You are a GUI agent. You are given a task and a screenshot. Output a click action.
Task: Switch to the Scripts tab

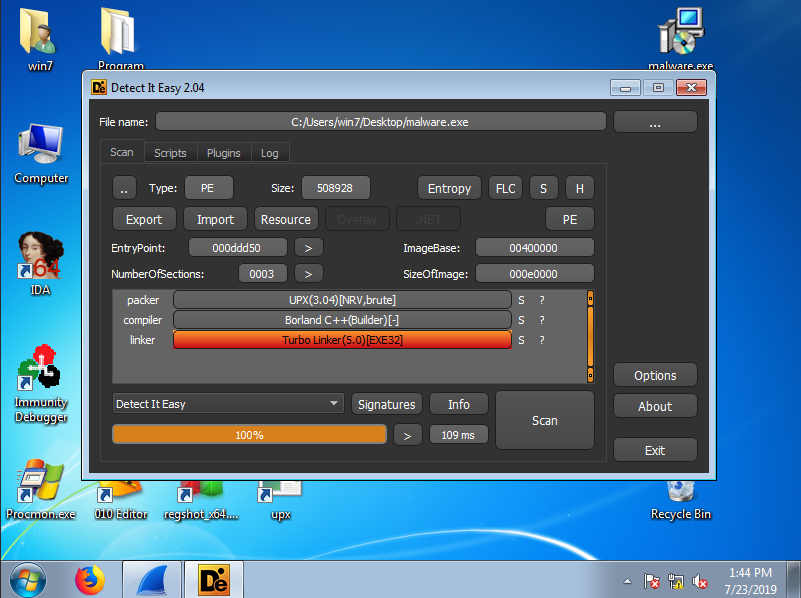coord(170,153)
